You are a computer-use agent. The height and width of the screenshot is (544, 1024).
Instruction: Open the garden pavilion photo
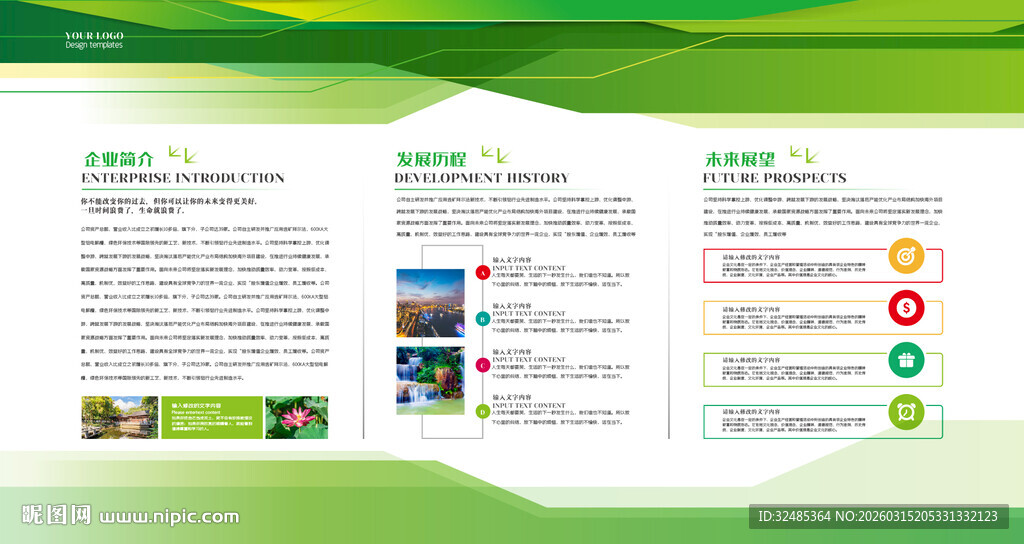pos(120,417)
